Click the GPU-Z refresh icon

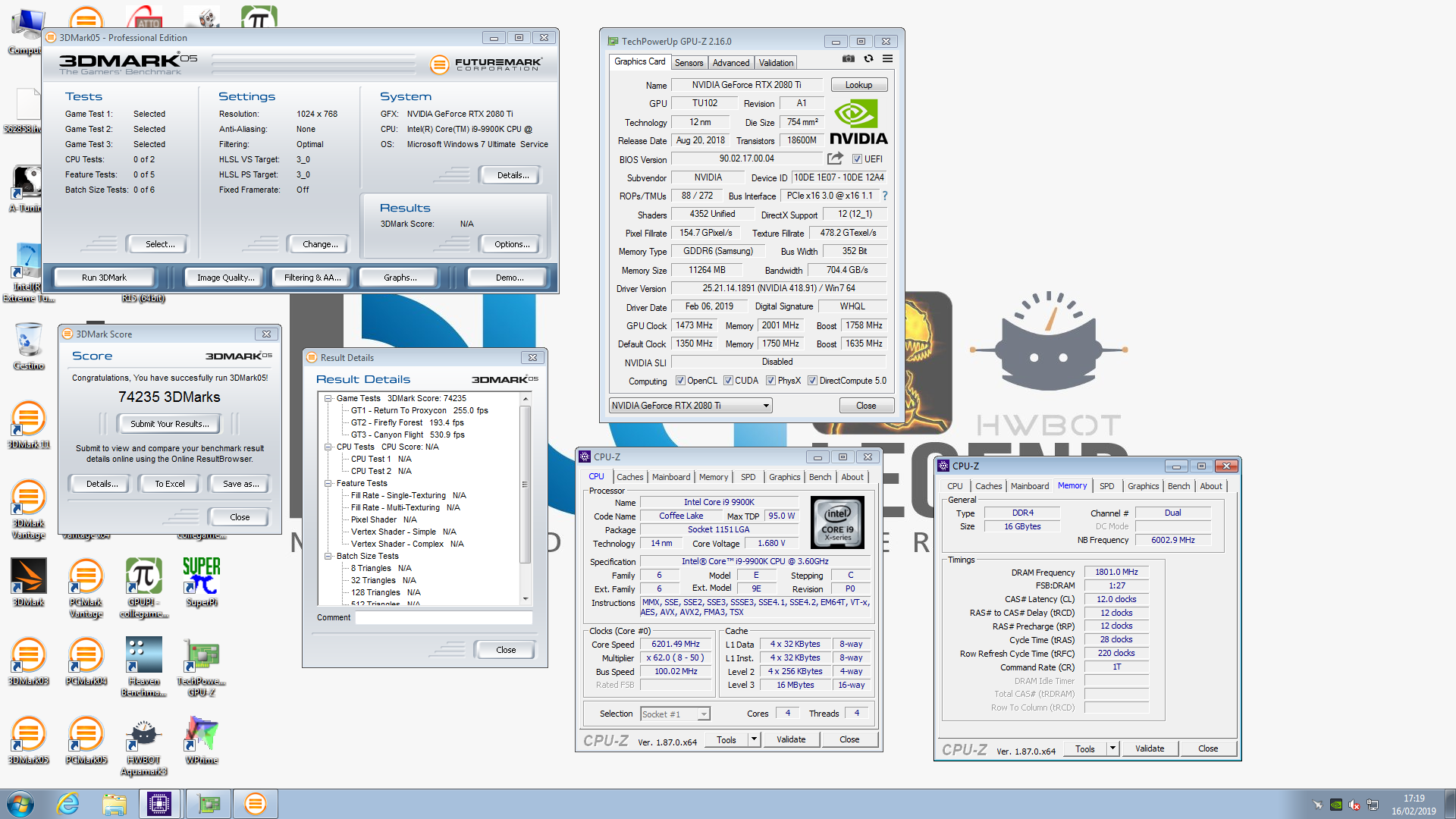[868, 58]
